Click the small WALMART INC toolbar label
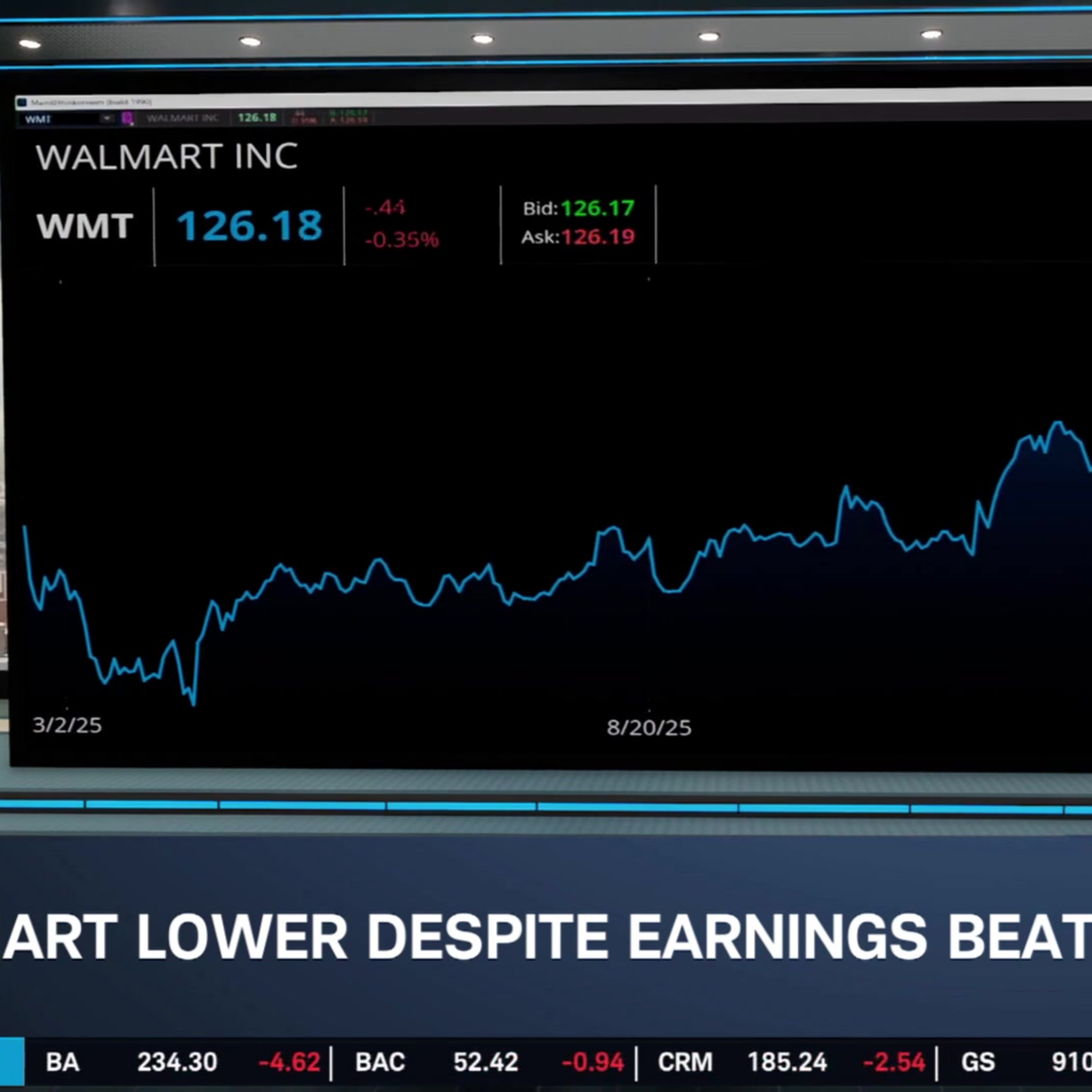Screen dimensions: 1092x1092 (x=182, y=118)
